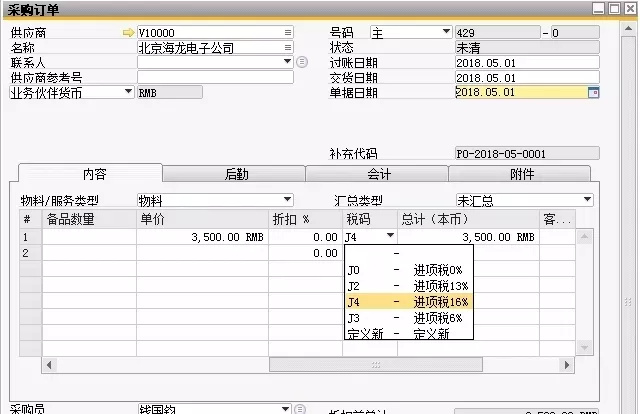Open the 附件 tab

522,174
